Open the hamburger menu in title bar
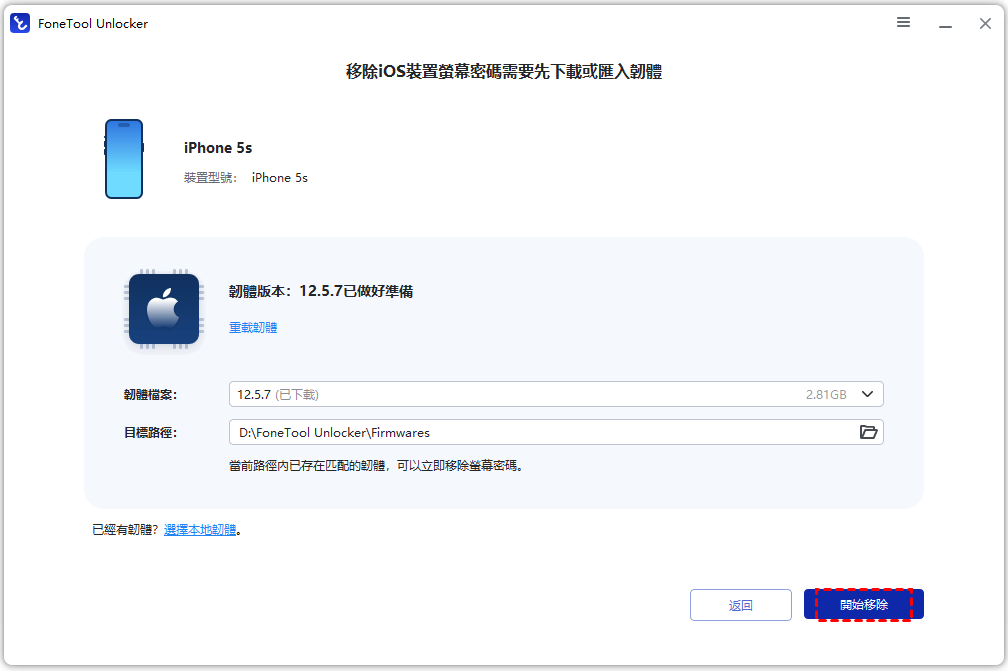This screenshot has width=1008, height=671. pyautogui.click(x=903, y=23)
